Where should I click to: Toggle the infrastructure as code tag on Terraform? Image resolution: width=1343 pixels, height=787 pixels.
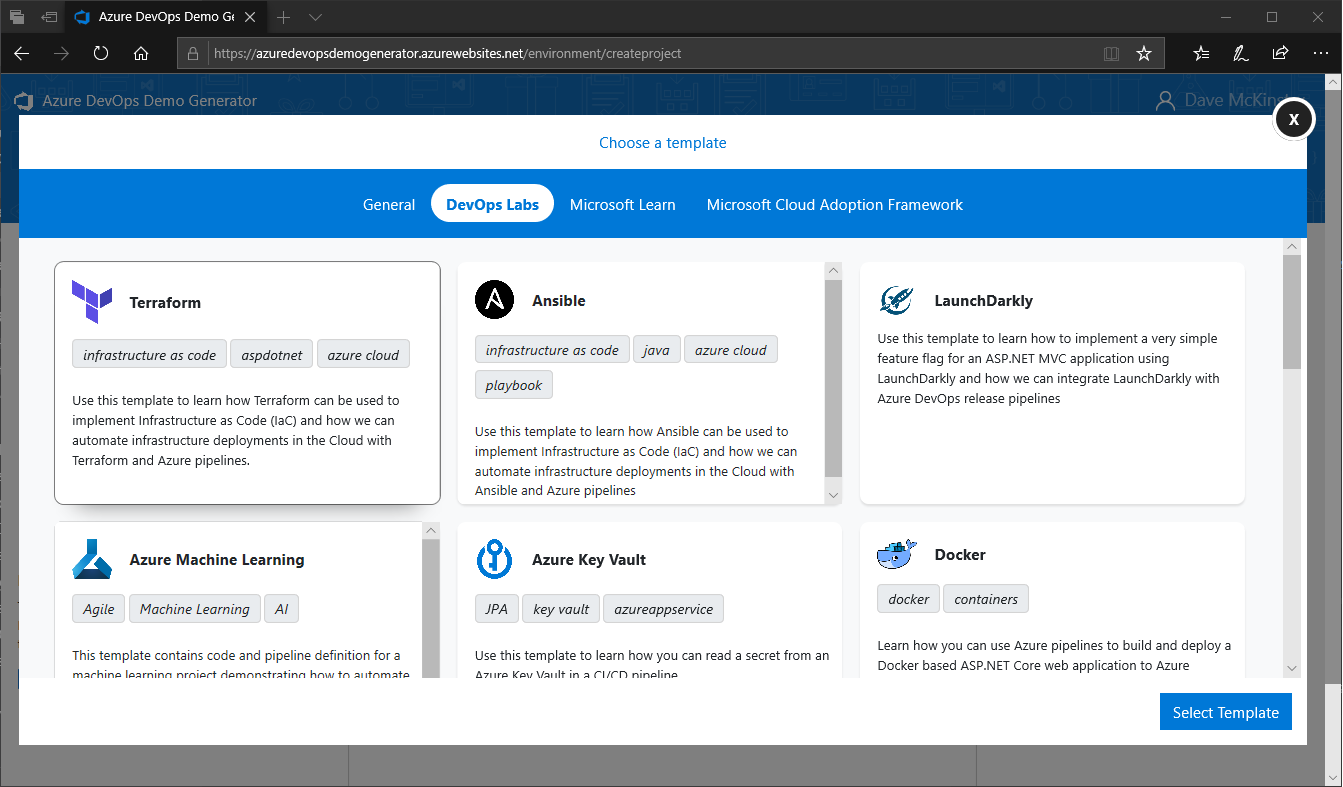148,354
